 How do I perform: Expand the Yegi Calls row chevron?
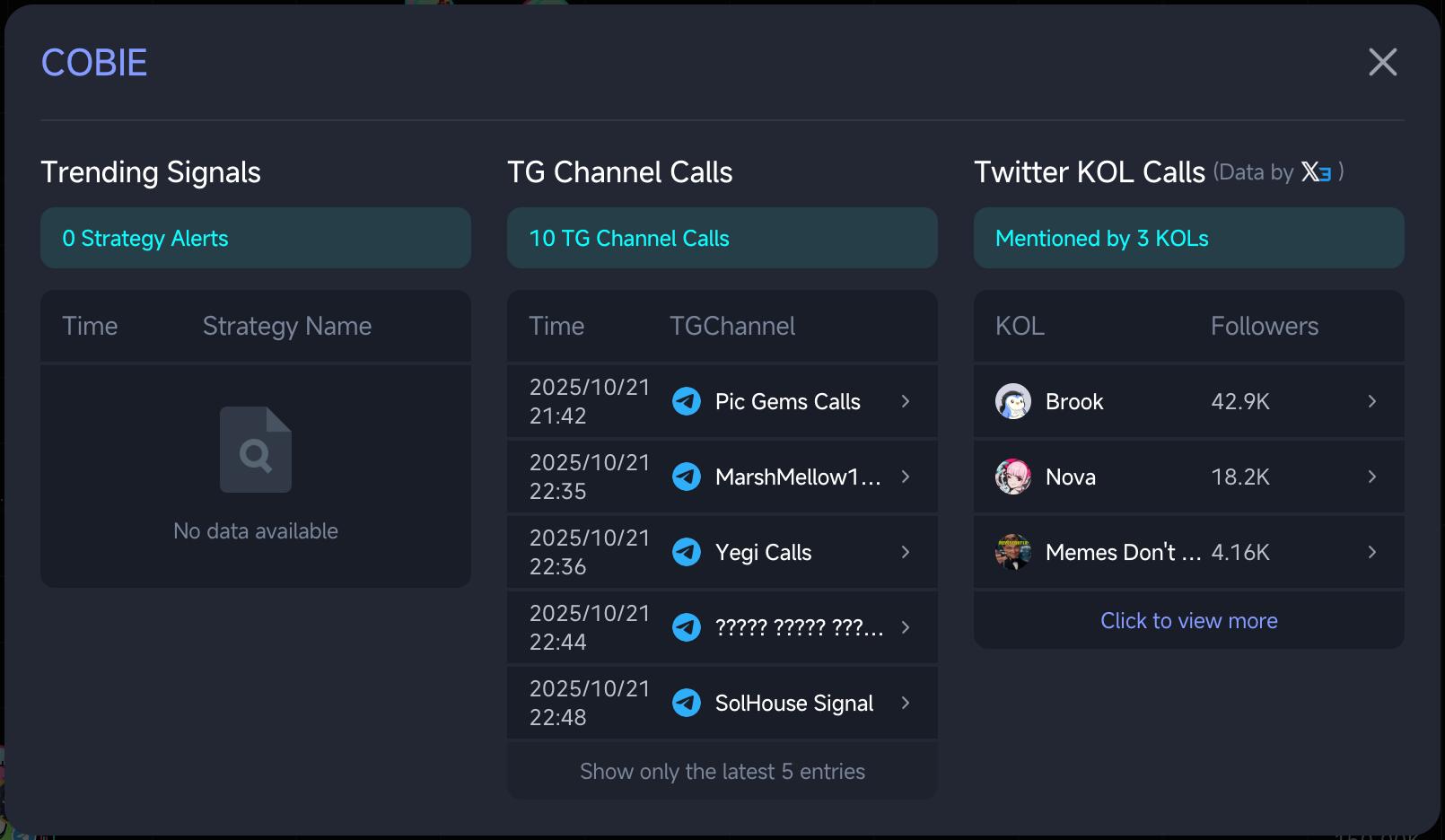(x=906, y=552)
